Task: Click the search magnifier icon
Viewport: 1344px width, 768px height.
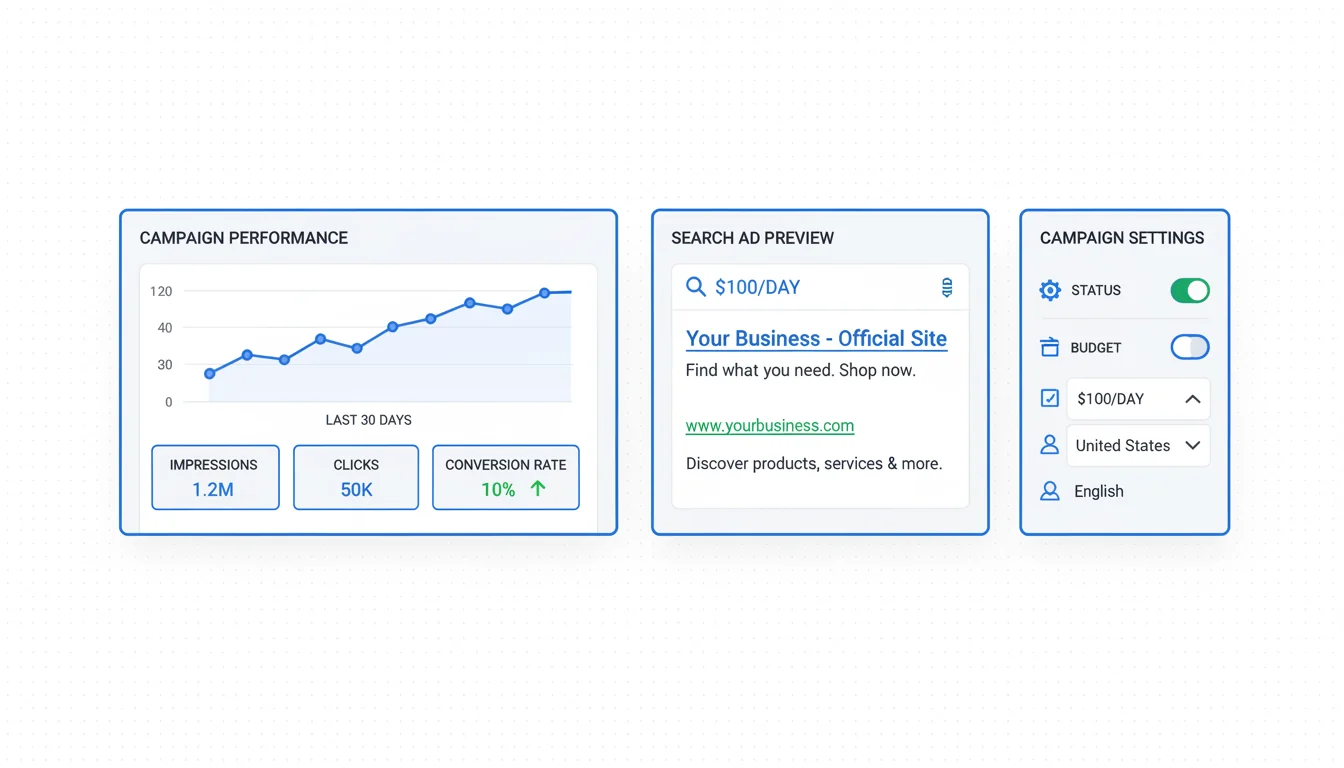Action: pyautogui.click(x=696, y=288)
